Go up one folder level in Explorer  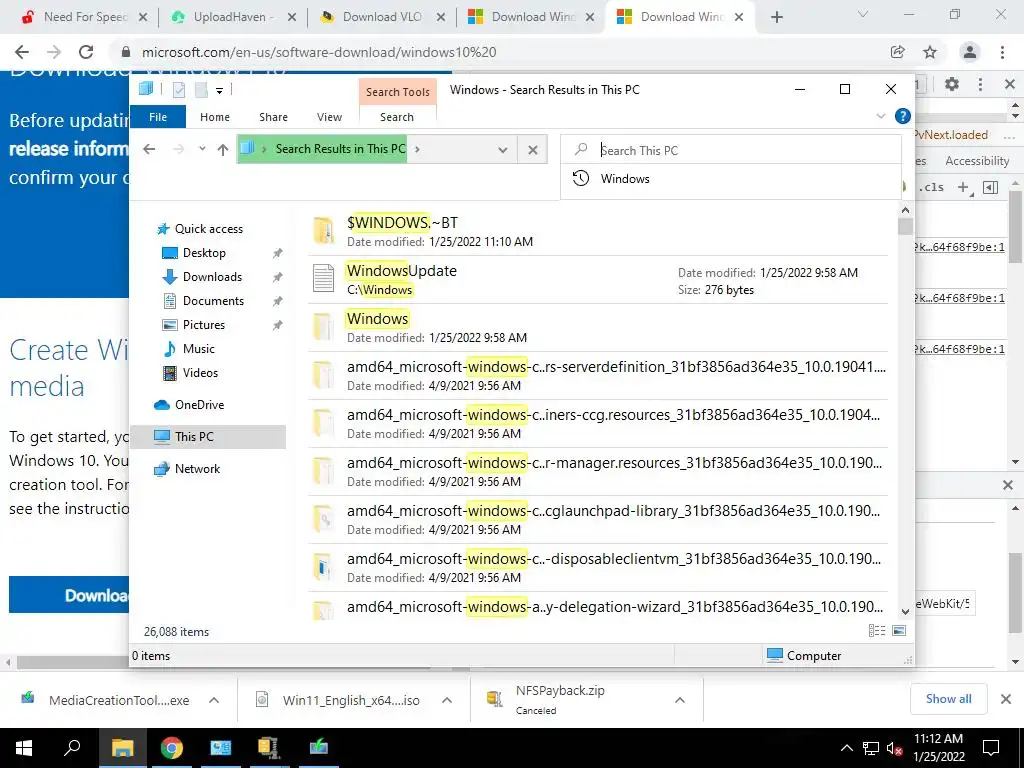pos(223,150)
